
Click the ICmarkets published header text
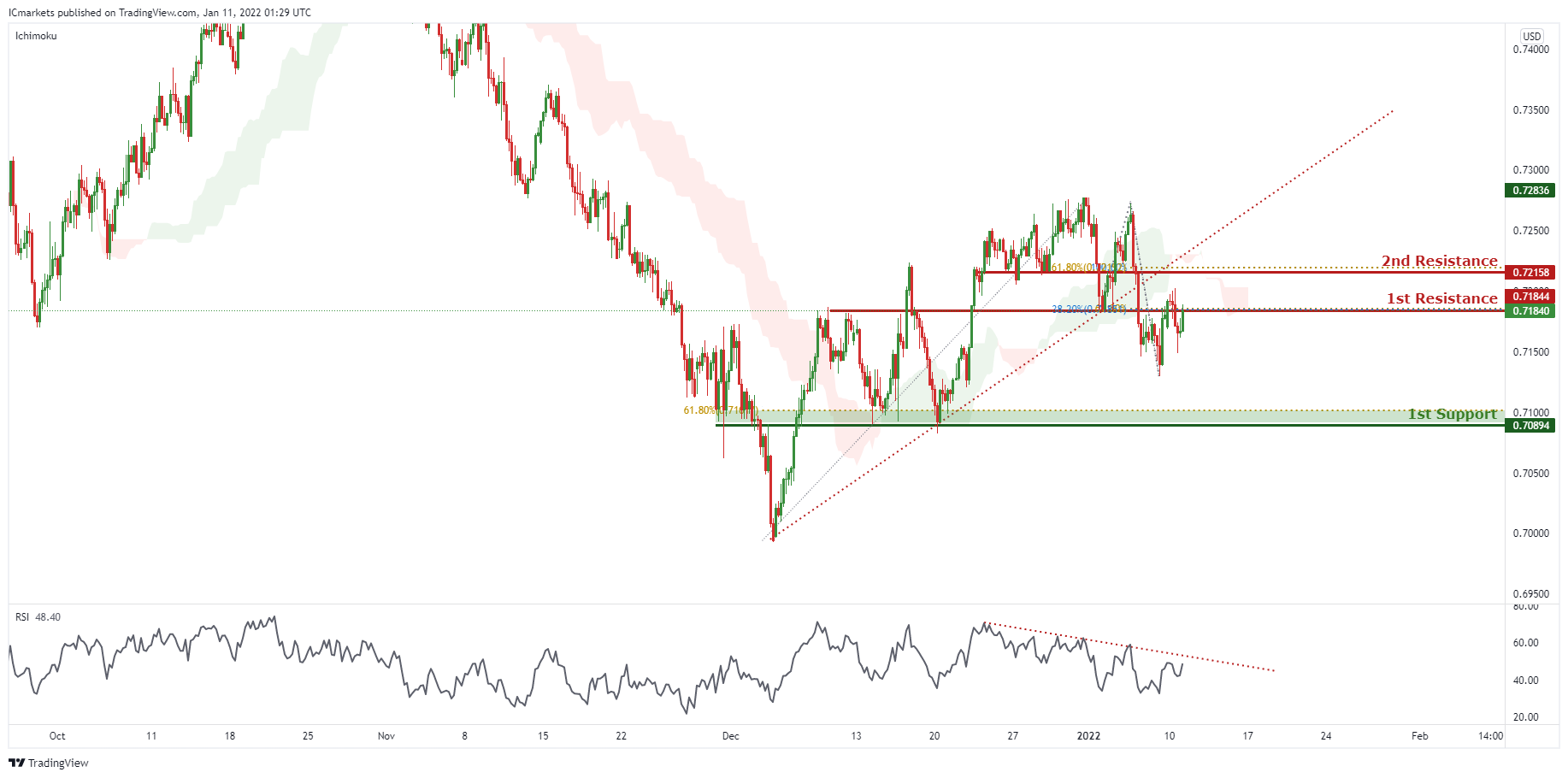click(160, 13)
